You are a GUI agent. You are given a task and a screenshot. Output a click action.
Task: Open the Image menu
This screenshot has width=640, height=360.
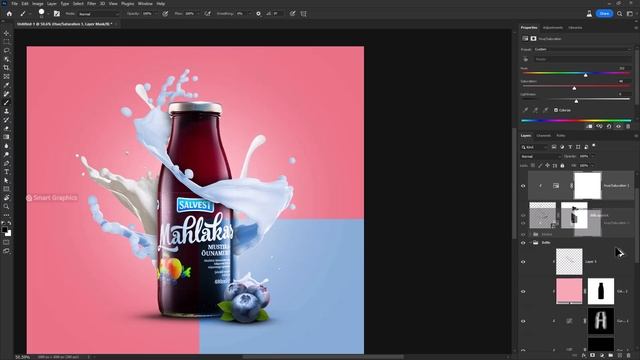38,4
